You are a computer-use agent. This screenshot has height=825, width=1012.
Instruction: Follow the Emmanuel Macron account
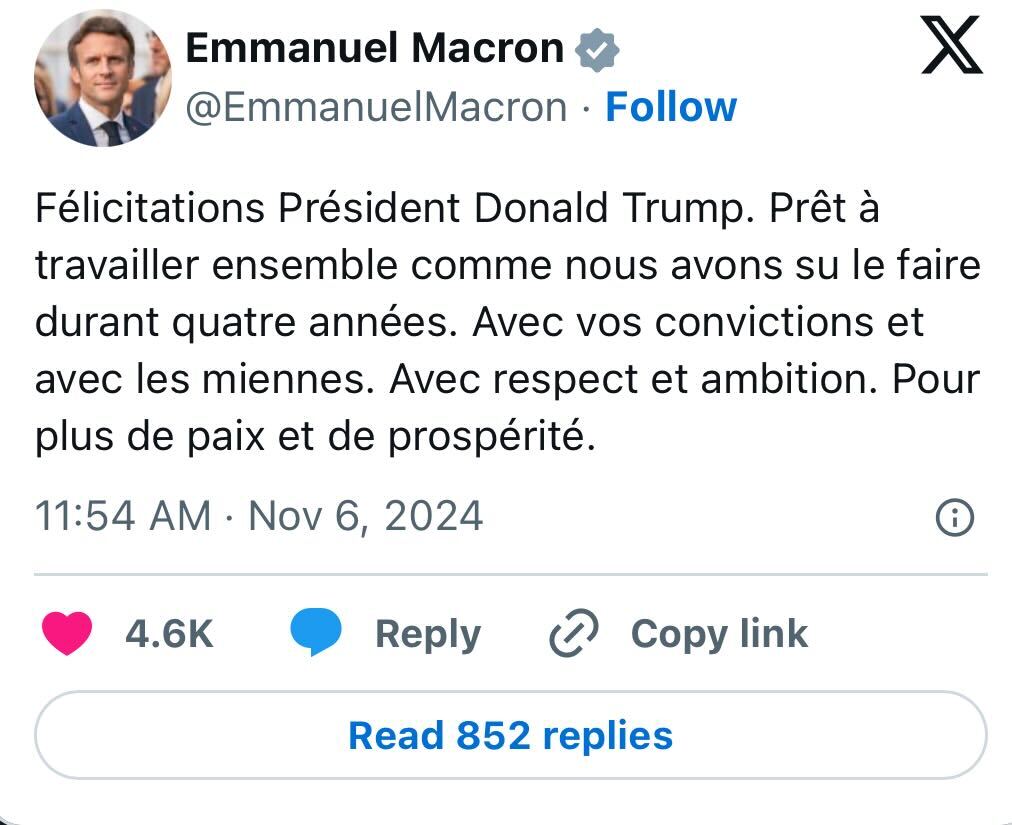(x=671, y=107)
